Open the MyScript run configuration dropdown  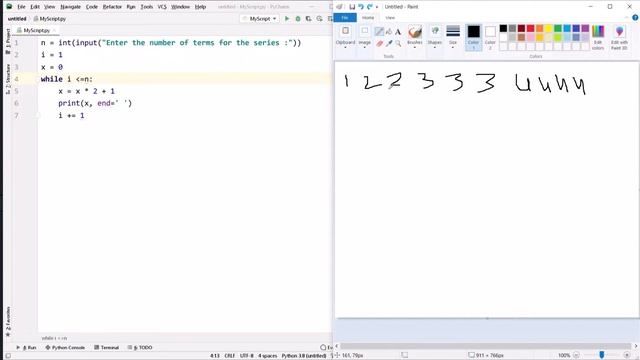click(x=260, y=19)
